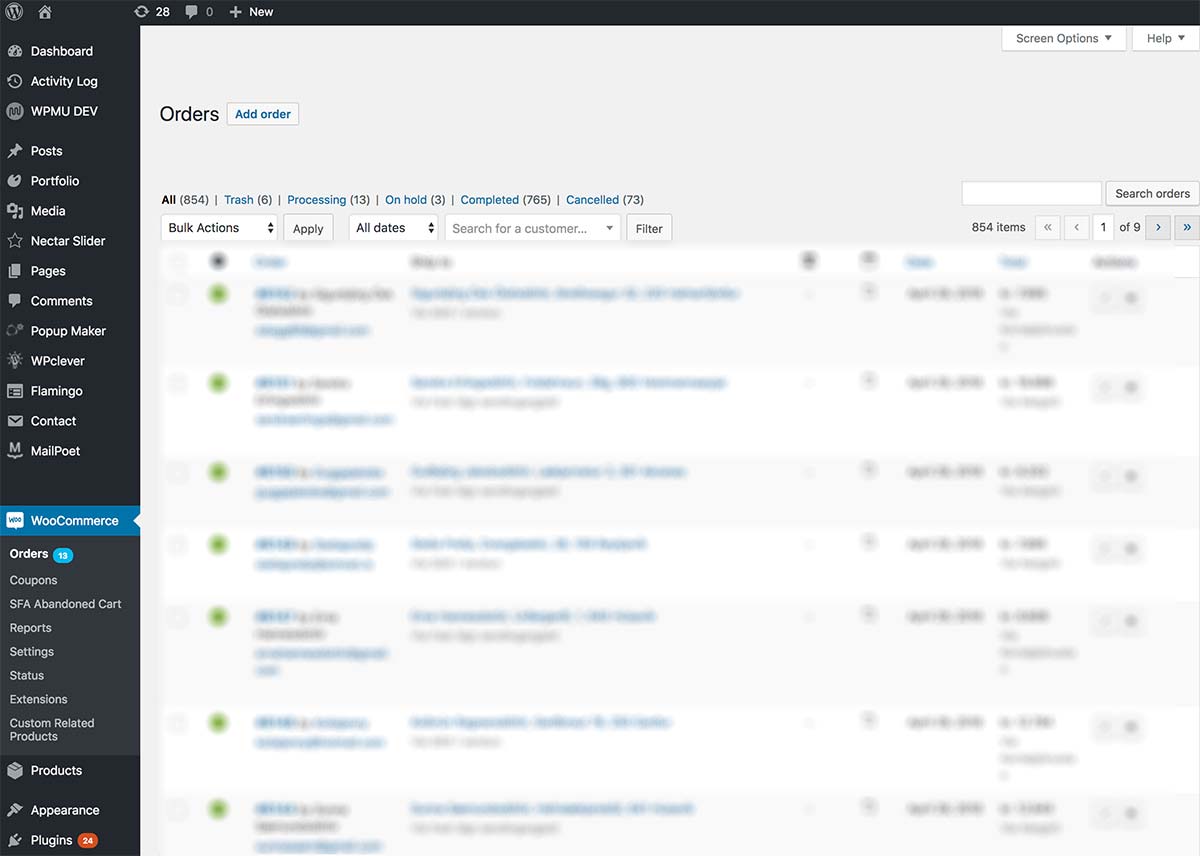This screenshot has width=1200, height=856.
Task: Go to next page of orders
Action: click(x=1158, y=228)
